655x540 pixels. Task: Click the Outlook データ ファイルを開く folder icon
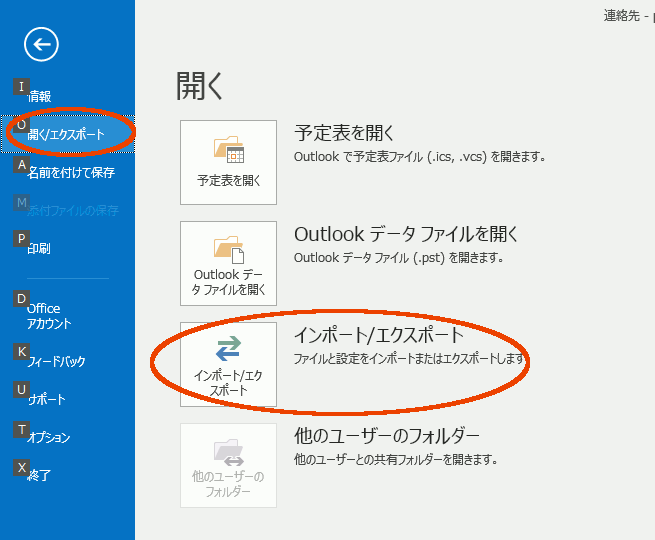[228, 248]
